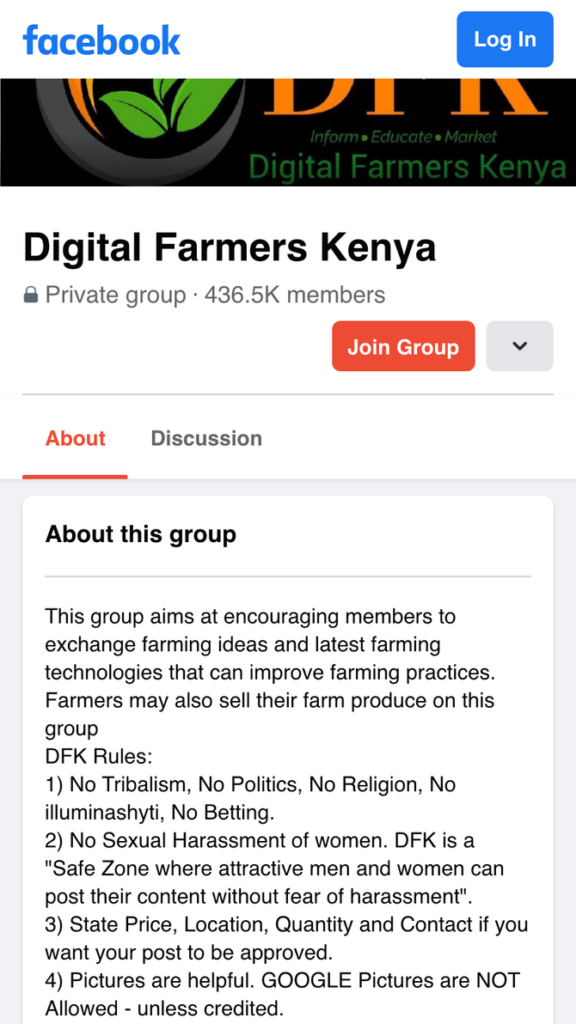Open the Digital Farmers Kenya cover photo
The image size is (576, 1024).
(288, 132)
